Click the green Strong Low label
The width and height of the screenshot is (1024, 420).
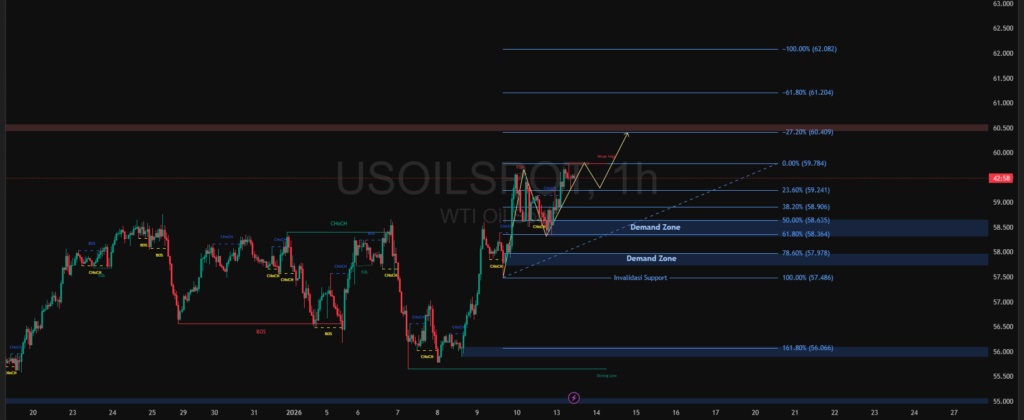[x=605, y=376]
